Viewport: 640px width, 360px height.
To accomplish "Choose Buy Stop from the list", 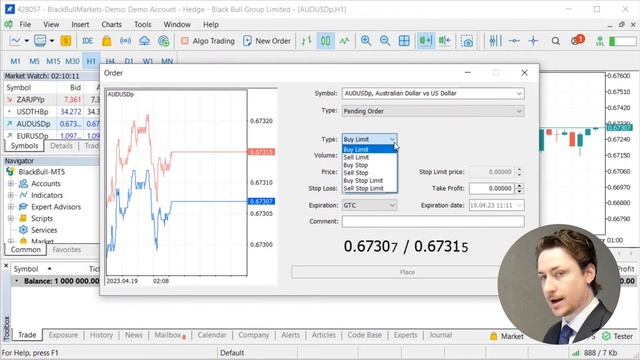I will click(369, 165).
